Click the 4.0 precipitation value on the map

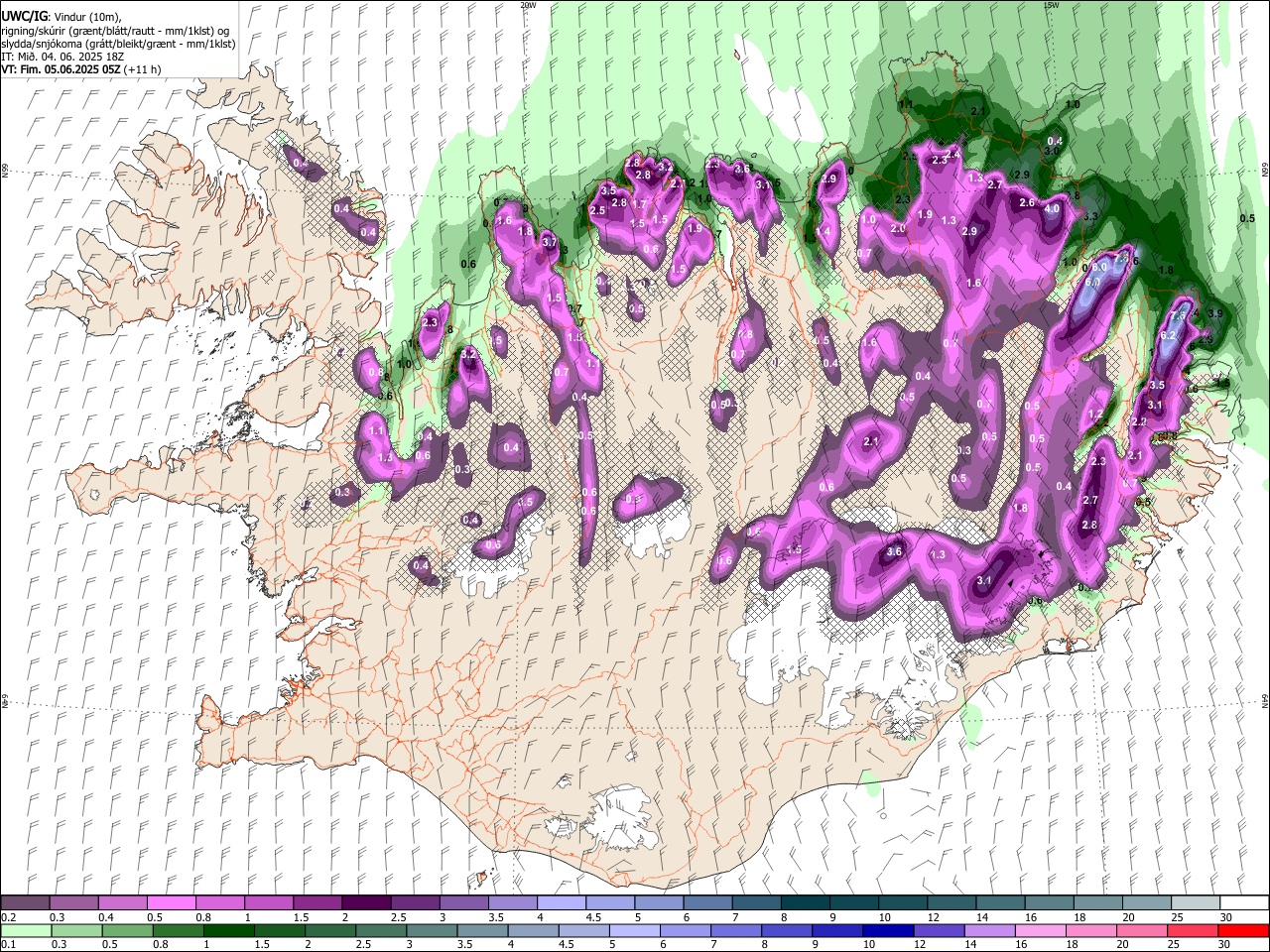click(x=1053, y=209)
